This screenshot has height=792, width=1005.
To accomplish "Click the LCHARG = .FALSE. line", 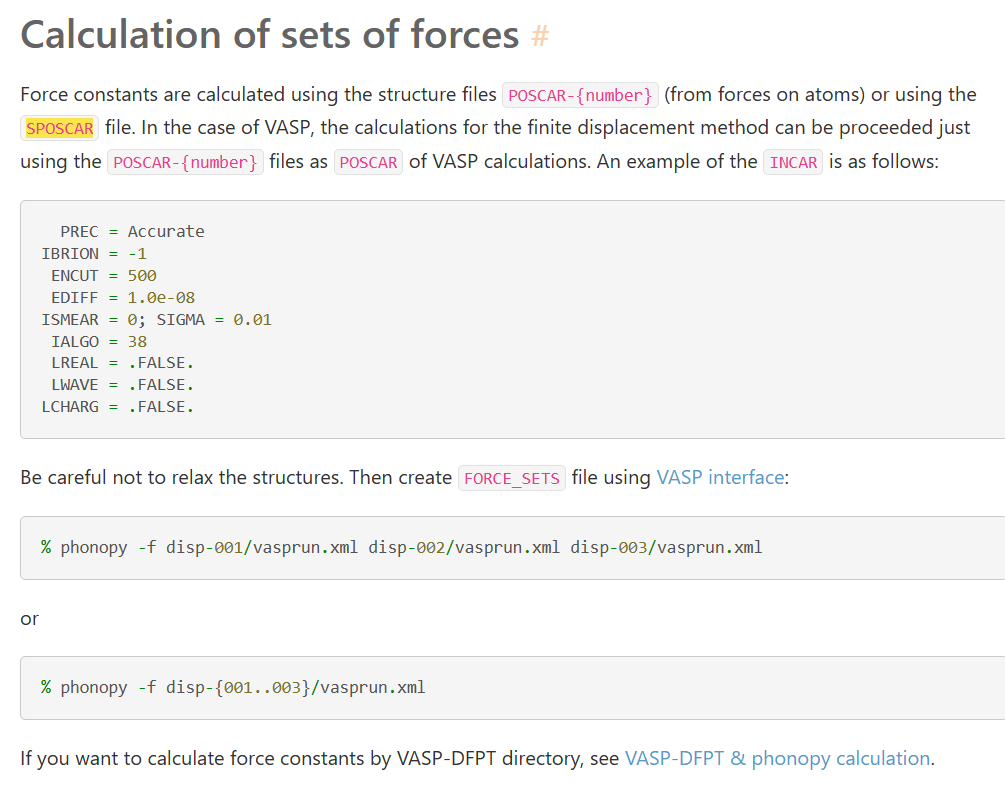I will click(x=117, y=407).
